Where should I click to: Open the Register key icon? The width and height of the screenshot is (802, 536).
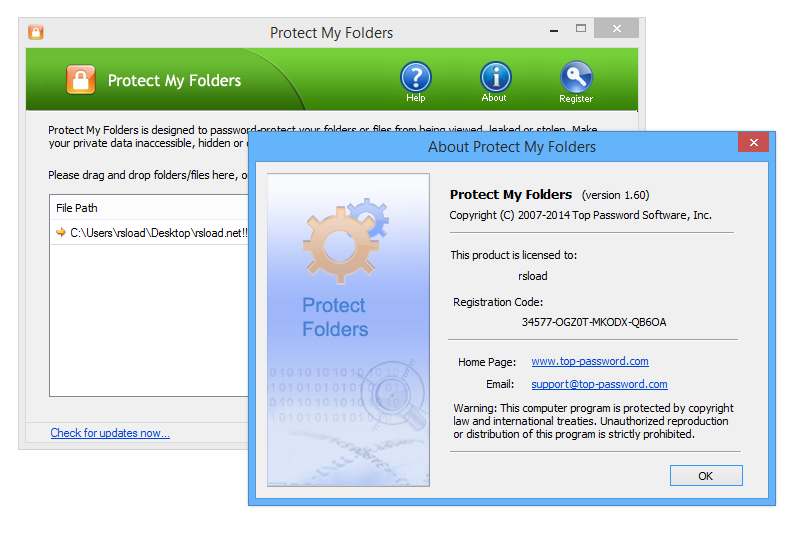tap(576, 82)
